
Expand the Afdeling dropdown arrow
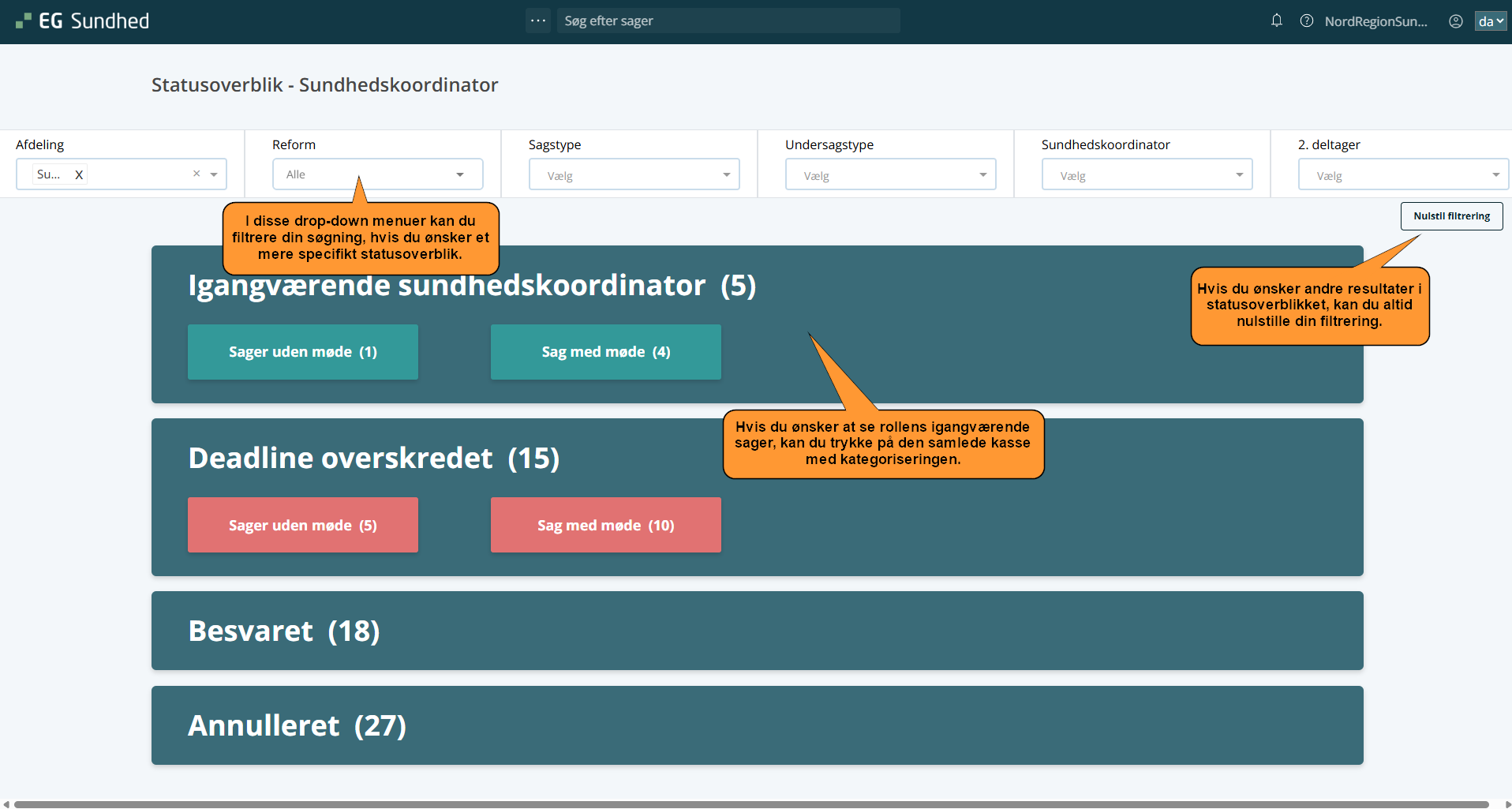214,175
